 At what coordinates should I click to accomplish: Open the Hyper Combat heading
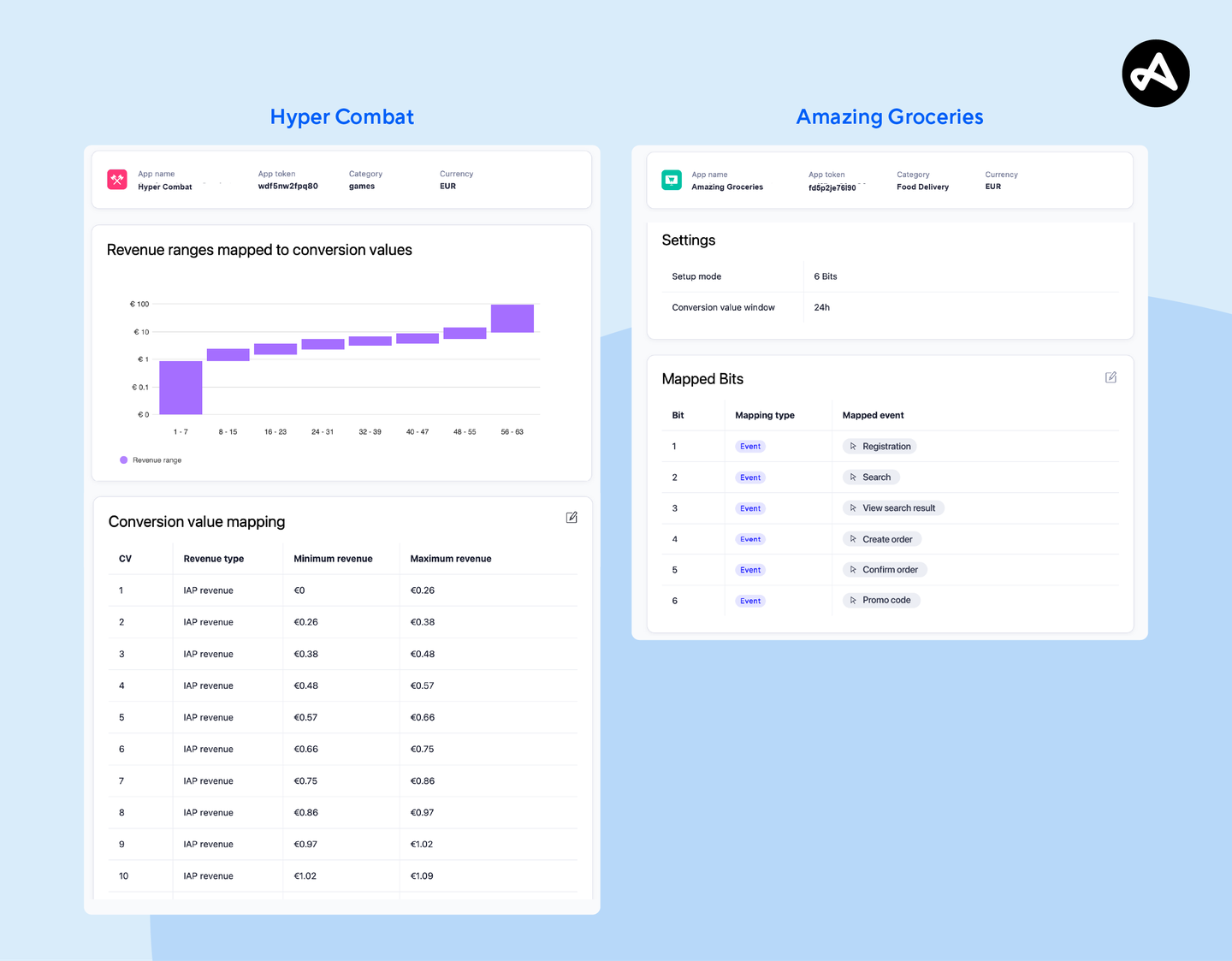[x=341, y=116]
